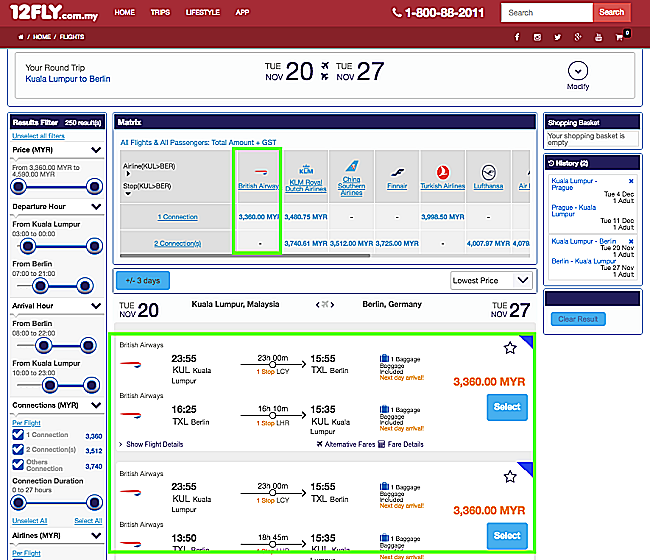650x560 pixels.
Task: Click the 3,998.50 MYR Turkish Airlines price
Action: click(x=443, y=217)
